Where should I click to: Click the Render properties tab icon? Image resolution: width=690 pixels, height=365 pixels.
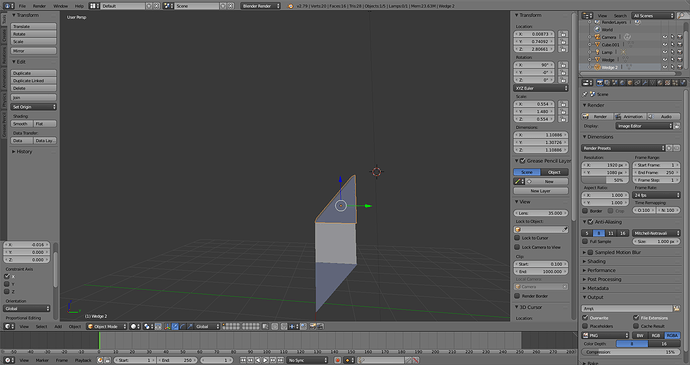pos(599,83)
